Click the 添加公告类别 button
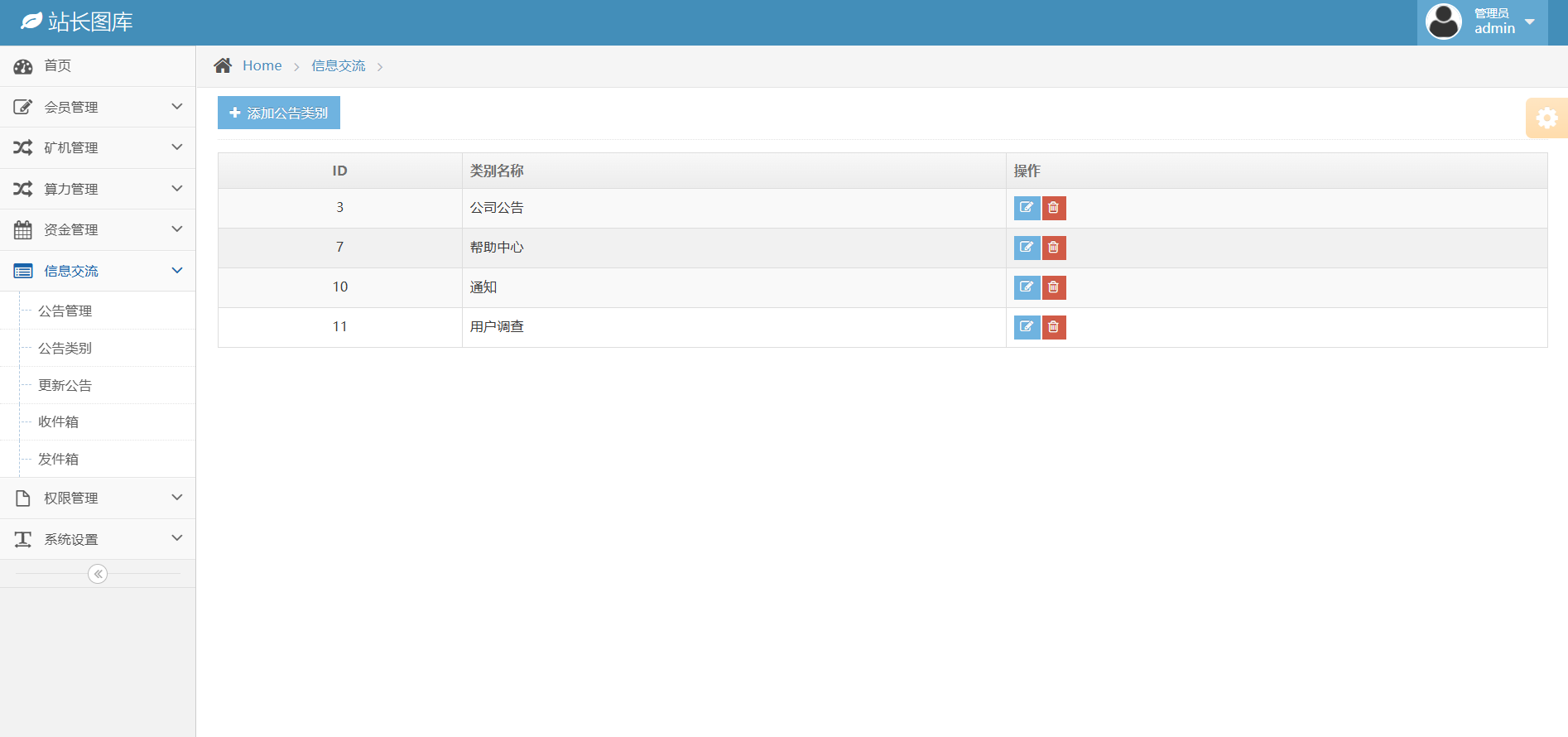 point(279,113)
